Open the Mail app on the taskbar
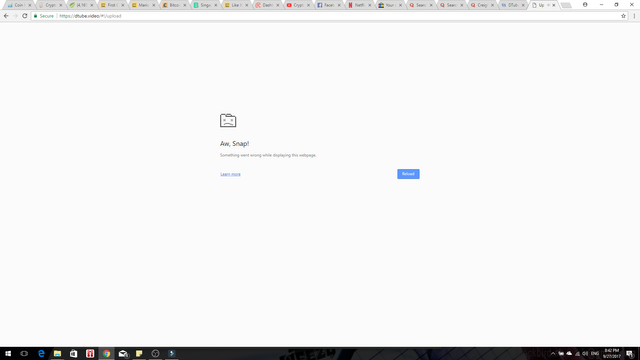The height and width of the screenshot is (360, 640). click(123, 353)
